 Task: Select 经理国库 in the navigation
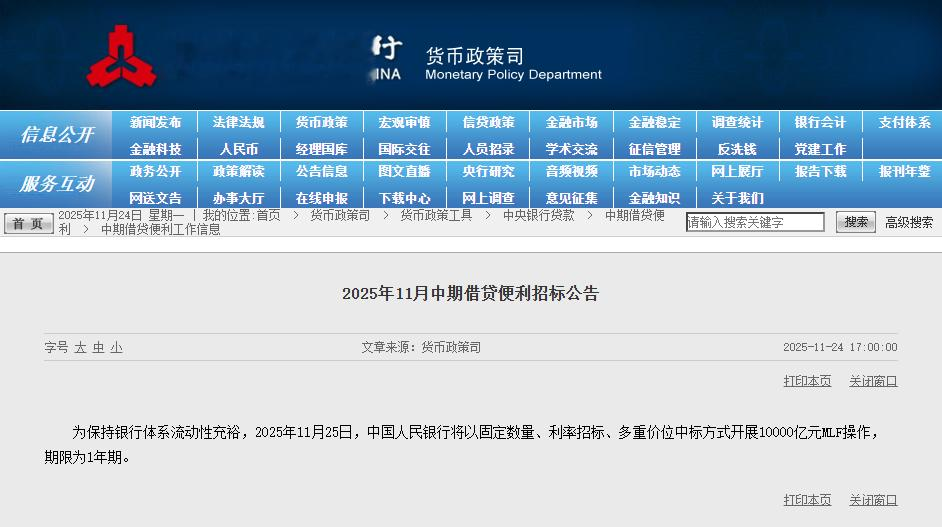pos(321,149)
